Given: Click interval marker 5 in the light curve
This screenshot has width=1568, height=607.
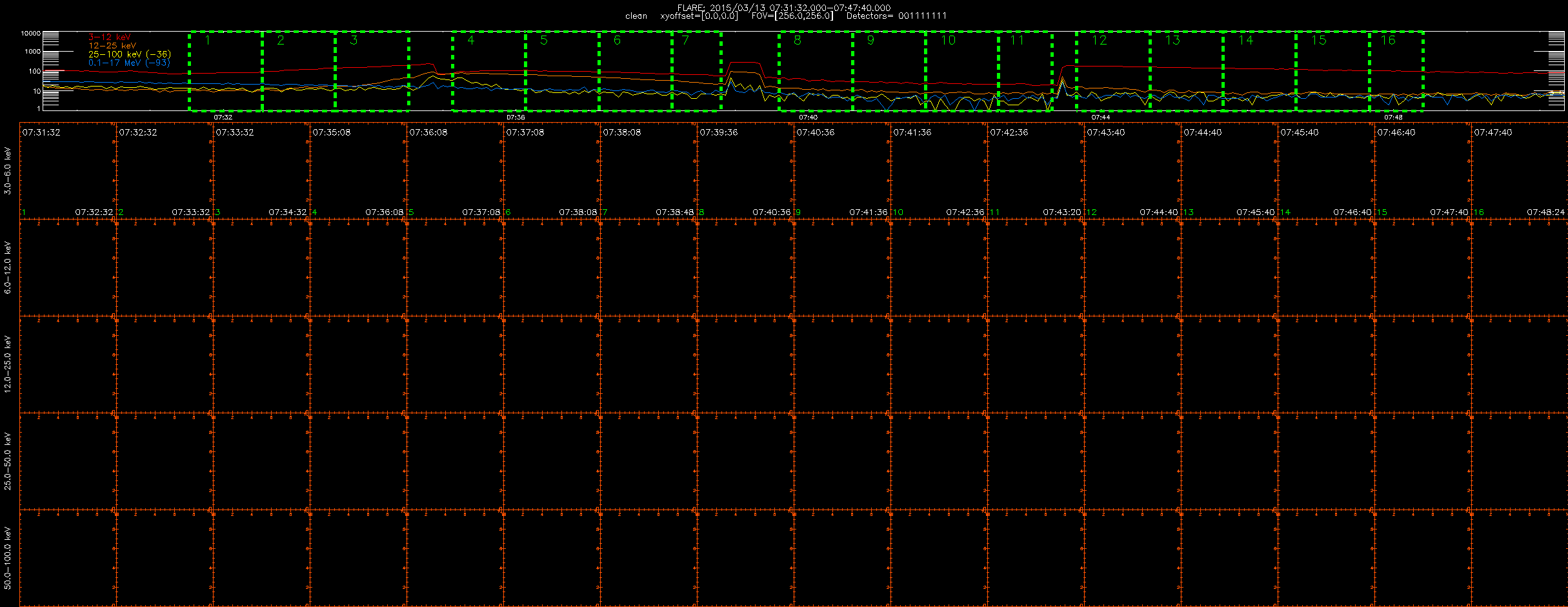Looking at the screenshot, I should 544,41.
